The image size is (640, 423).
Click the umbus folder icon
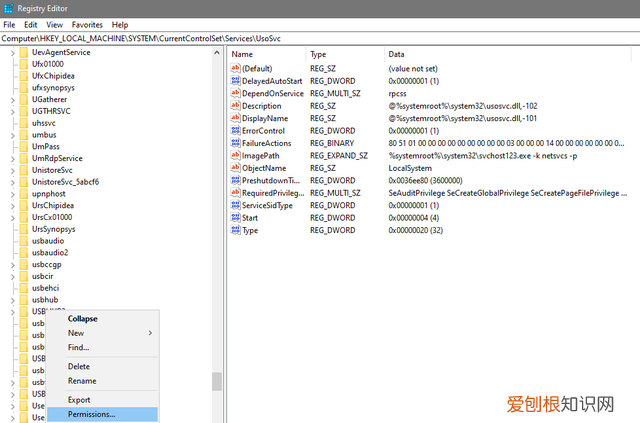(x=24, y=134)
